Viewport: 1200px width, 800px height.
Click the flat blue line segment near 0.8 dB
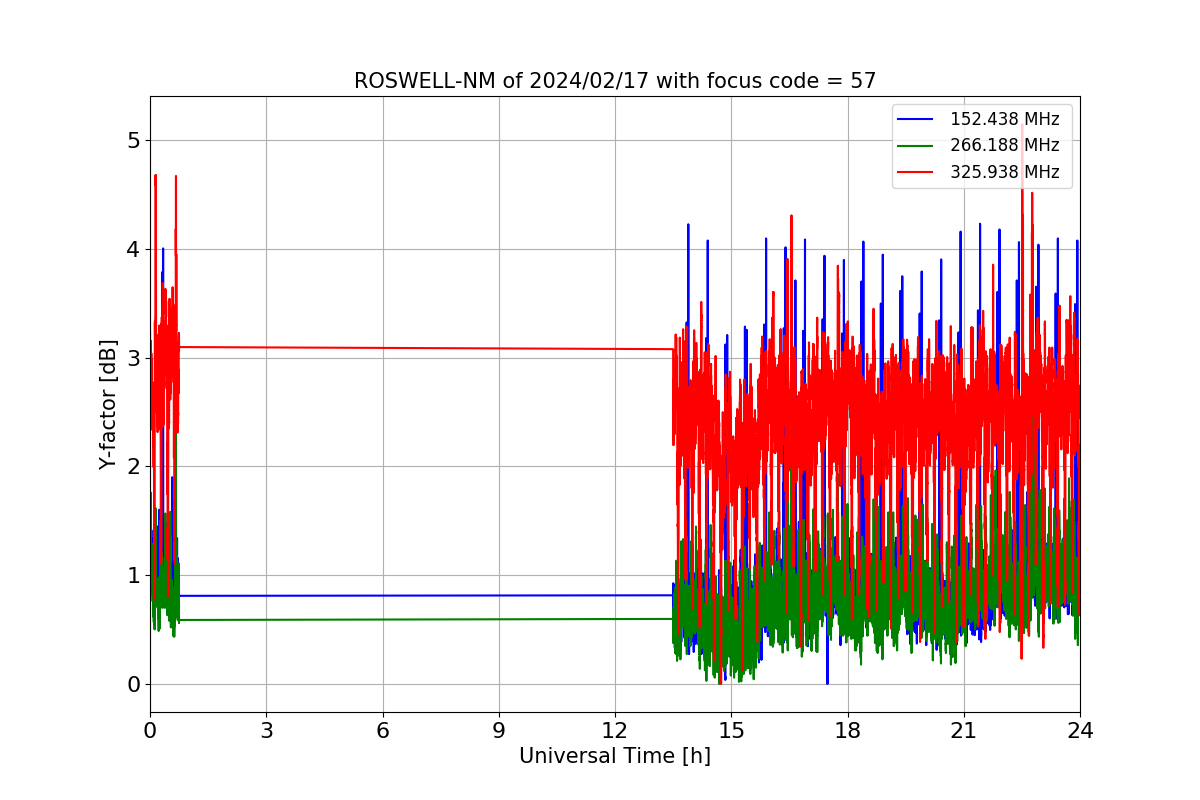pyautogui.click(x=427, y=596)
